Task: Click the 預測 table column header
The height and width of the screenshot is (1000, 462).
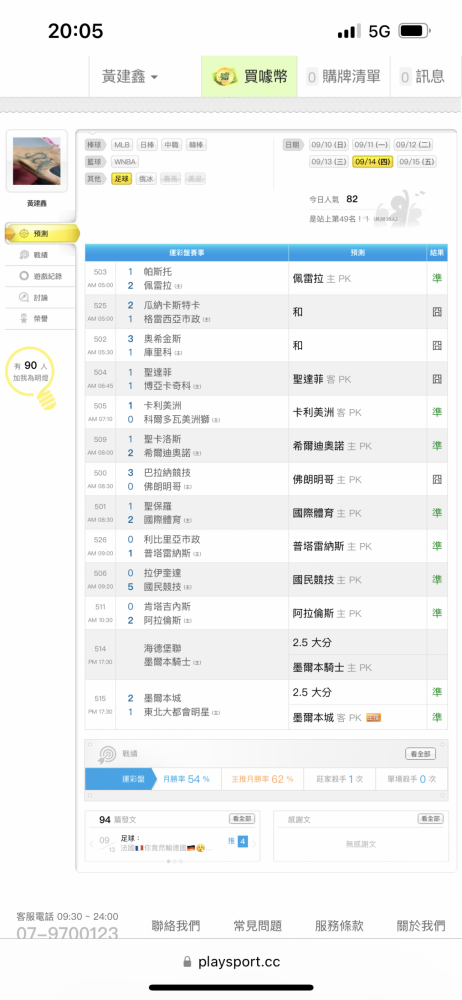Action: click(357, 253)
